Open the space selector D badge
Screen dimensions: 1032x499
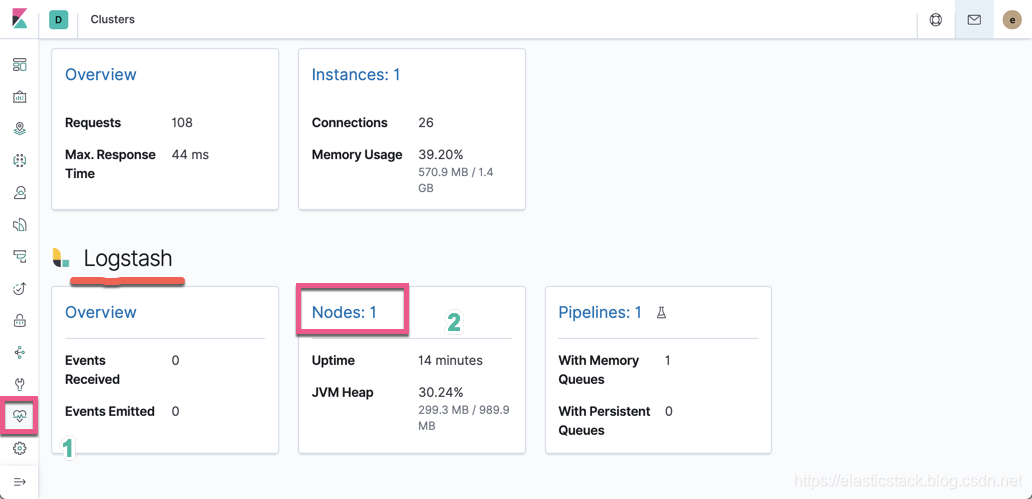(x=59, y=20)
